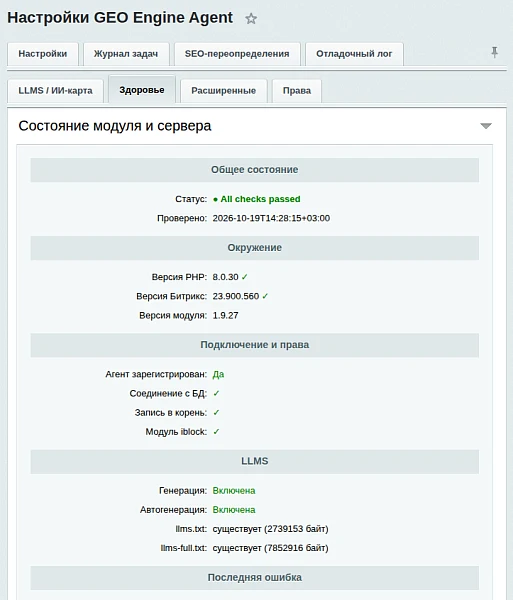Click the Состояние модуля и сервера heading
The height and width of the screenshot is (600, 513).
(x=115, y=126)
